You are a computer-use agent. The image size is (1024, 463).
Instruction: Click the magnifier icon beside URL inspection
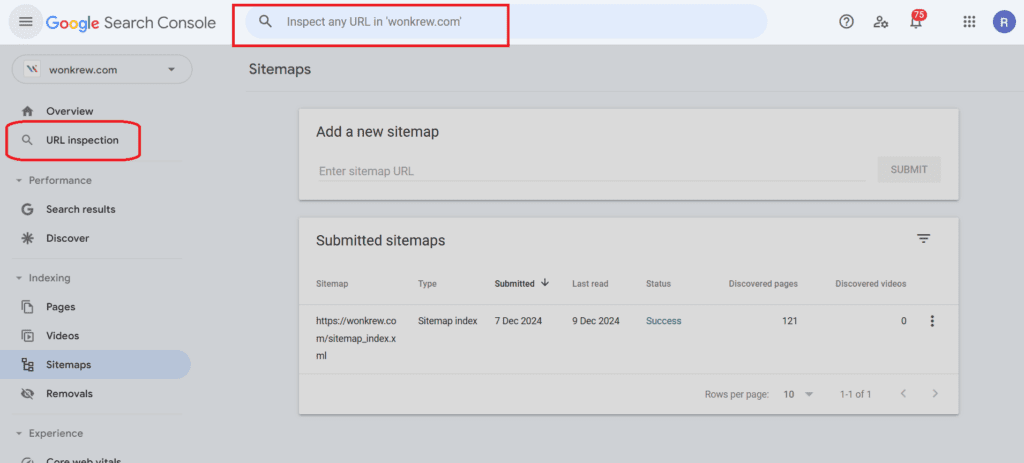click(27, 140)
